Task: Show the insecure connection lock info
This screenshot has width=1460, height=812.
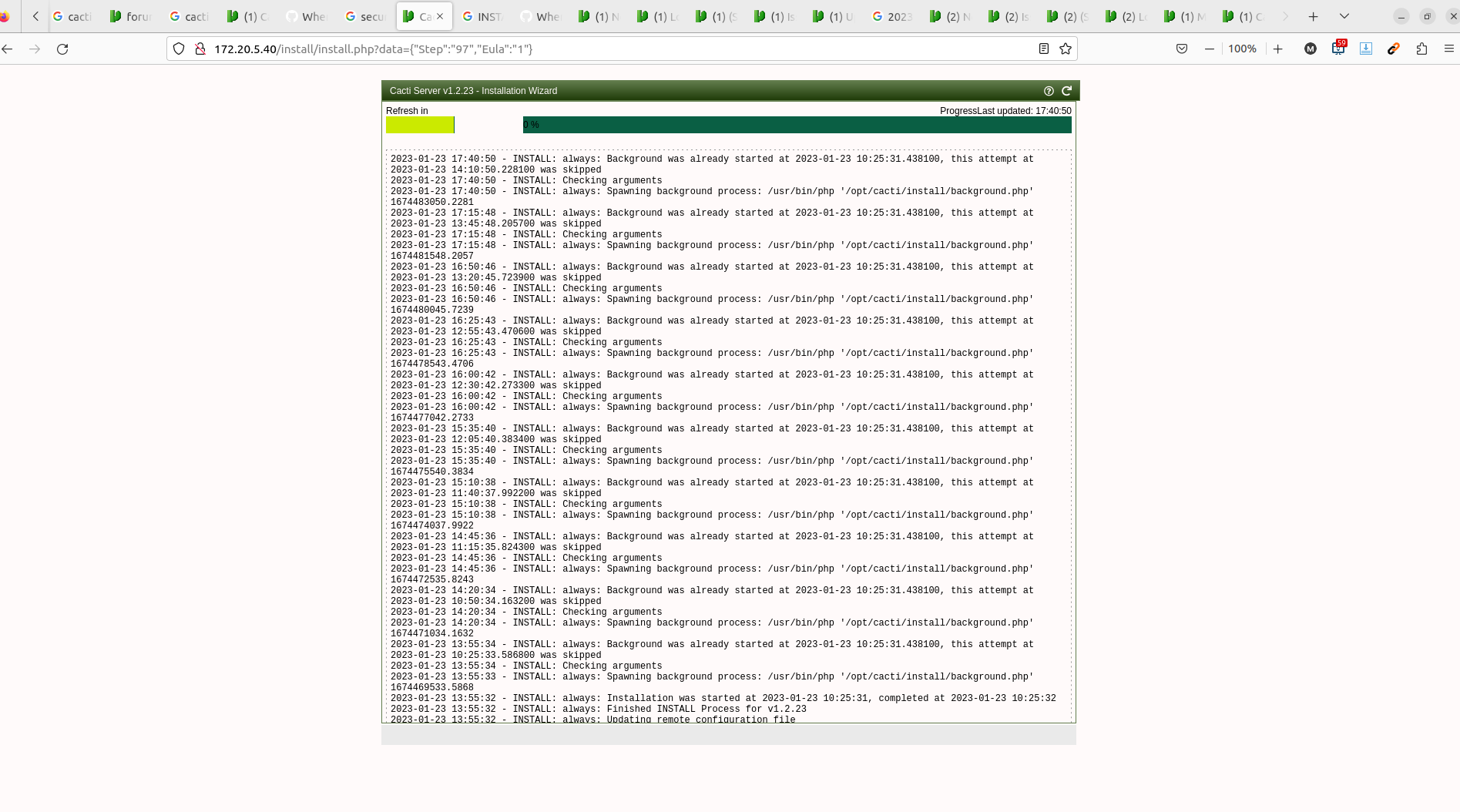Action: [200, 49]
